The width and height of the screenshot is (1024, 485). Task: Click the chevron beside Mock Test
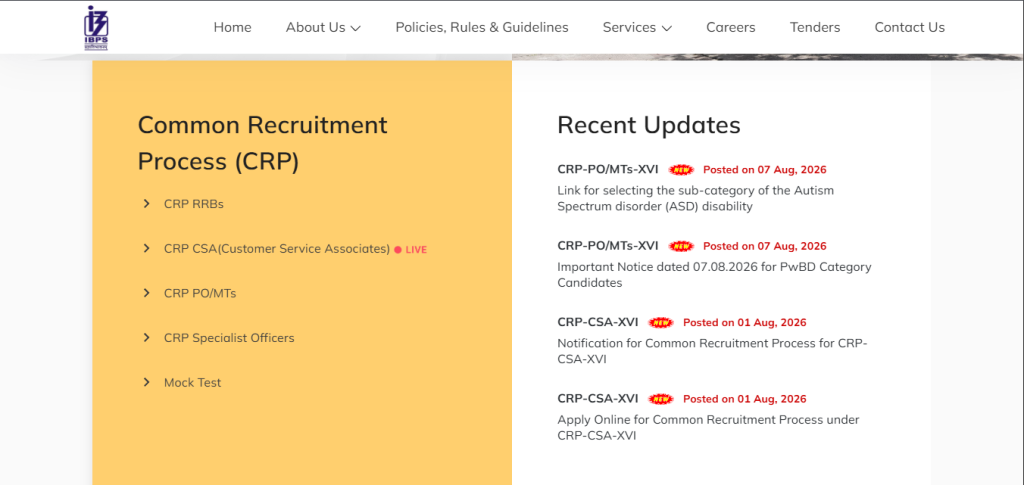pyautogui.click(x=146, y=382)
